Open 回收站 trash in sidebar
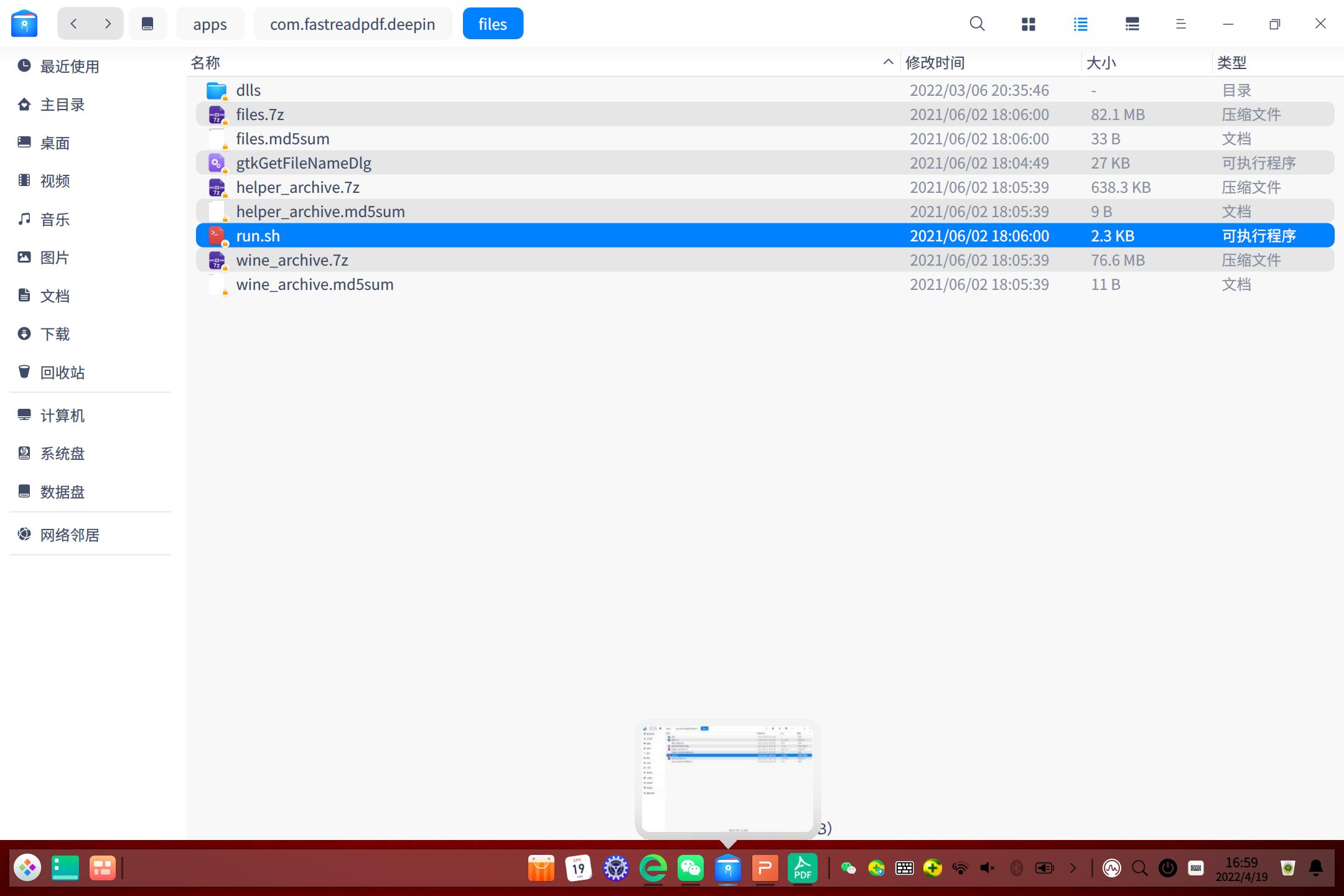The image size is (1344, 896). (62, 372)
